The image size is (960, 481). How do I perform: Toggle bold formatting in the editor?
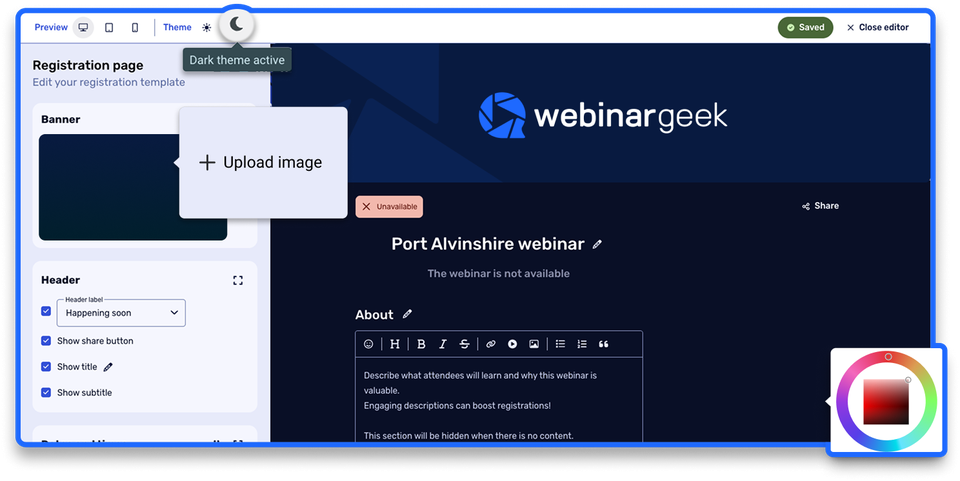pos(421,344)
